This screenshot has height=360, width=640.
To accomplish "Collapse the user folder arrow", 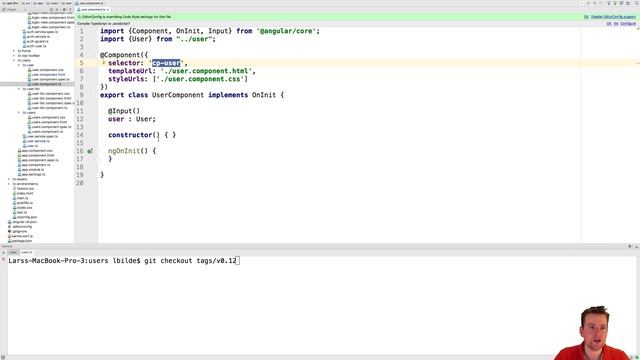I will [19, 65].
